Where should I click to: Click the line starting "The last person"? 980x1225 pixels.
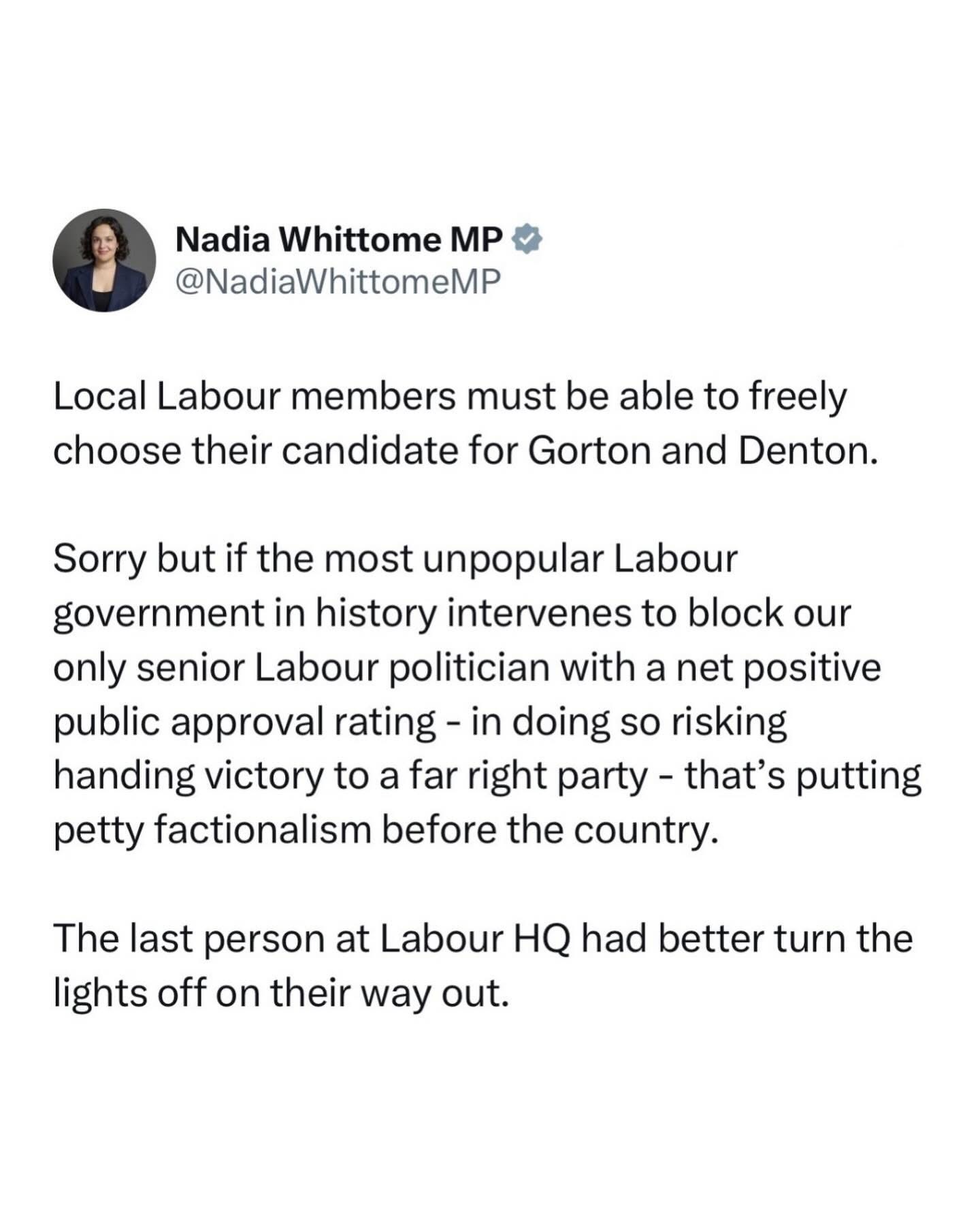tap(482, 939)
